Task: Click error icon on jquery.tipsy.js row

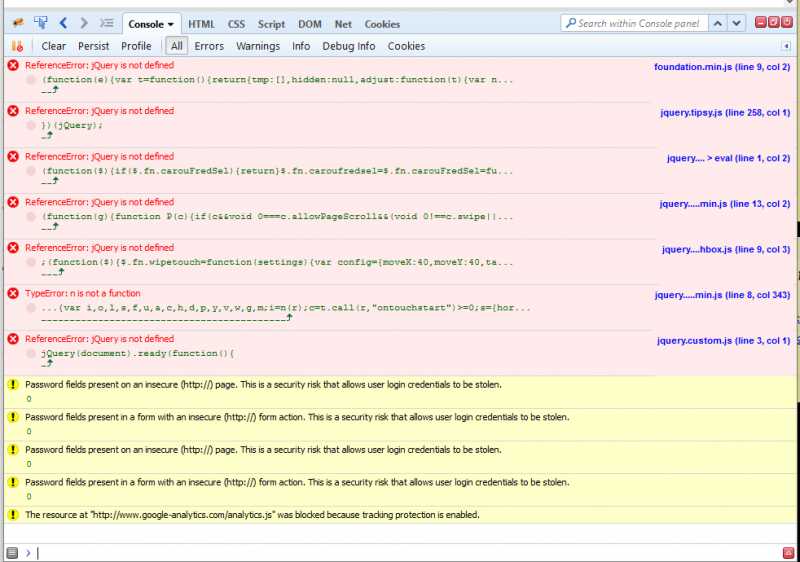Action: pyautogui.click(x=13, y=111)
